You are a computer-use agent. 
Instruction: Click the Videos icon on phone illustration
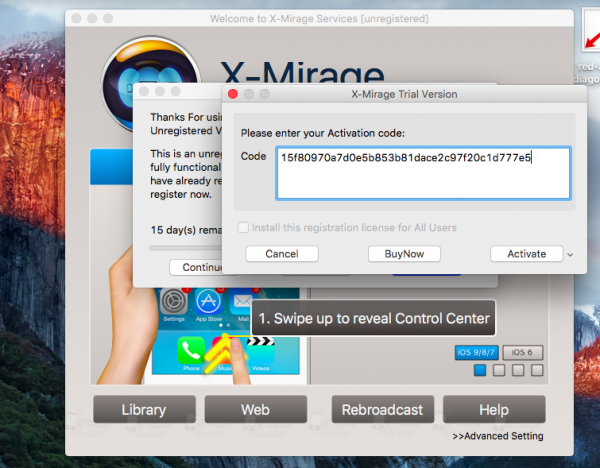pyautogui.click(x=261, y=351)
